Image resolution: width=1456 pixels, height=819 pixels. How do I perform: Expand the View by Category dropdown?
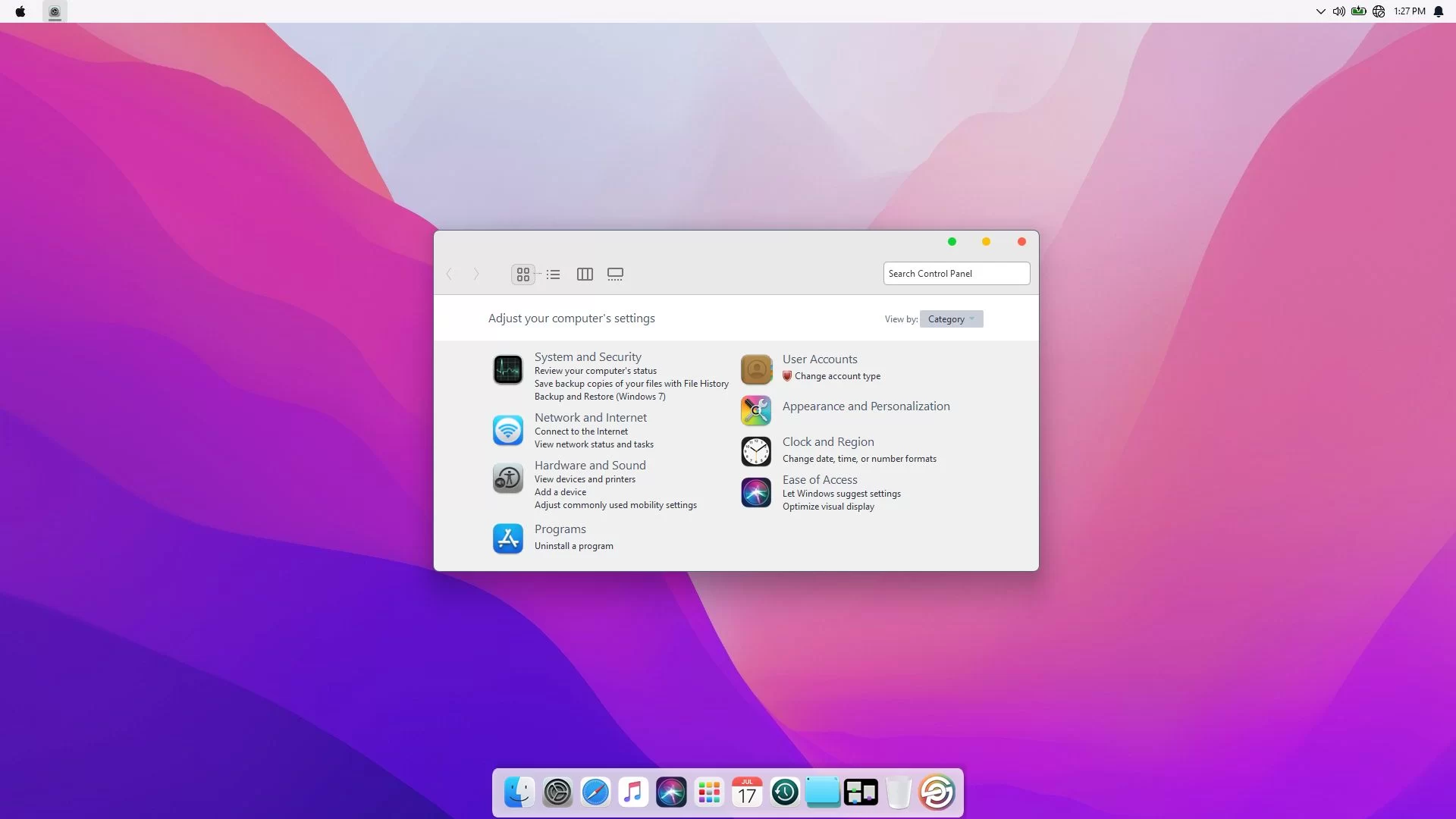point(951,319)
